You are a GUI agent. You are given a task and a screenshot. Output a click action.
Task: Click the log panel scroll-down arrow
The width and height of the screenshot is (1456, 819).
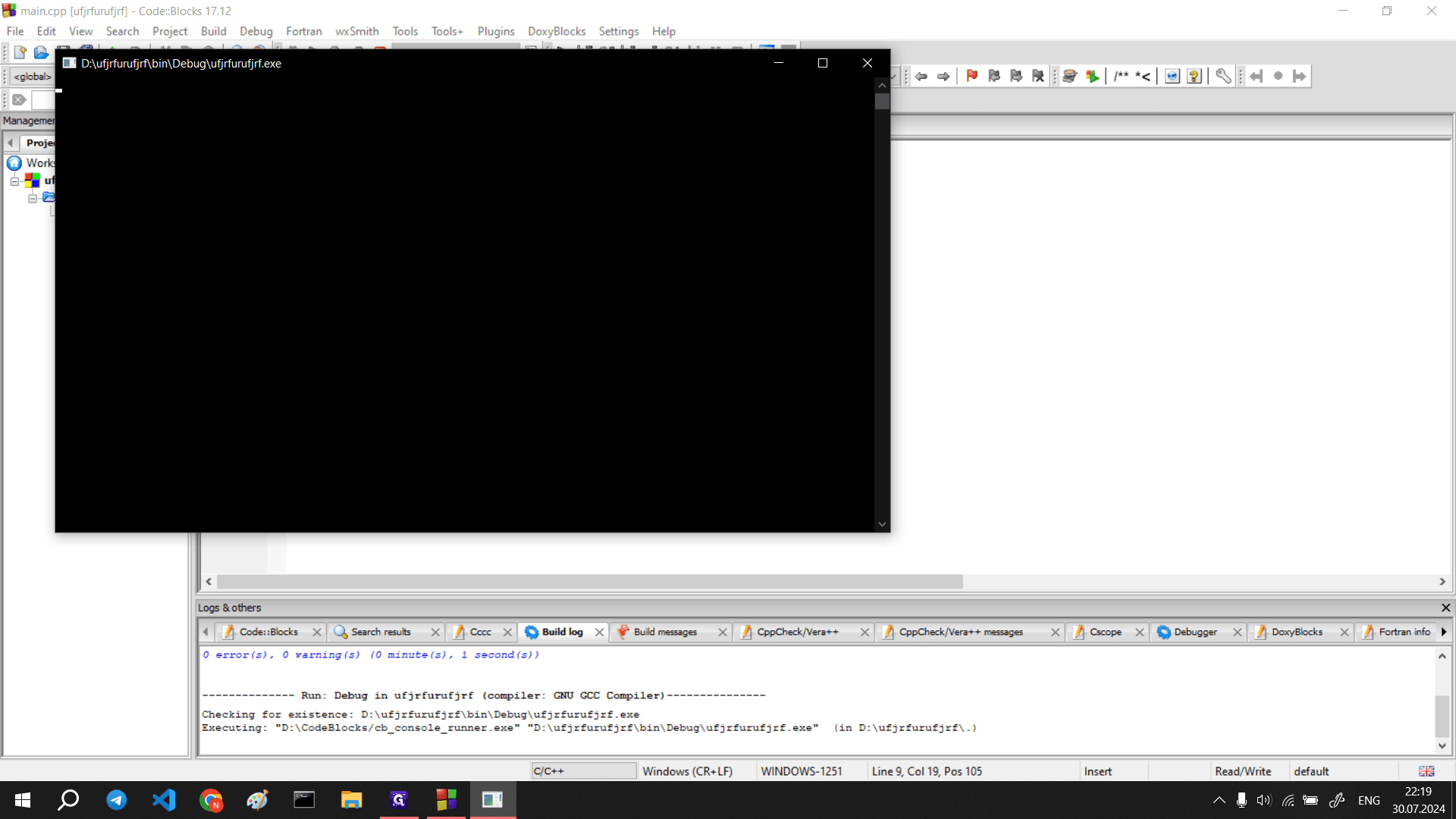1442,746
